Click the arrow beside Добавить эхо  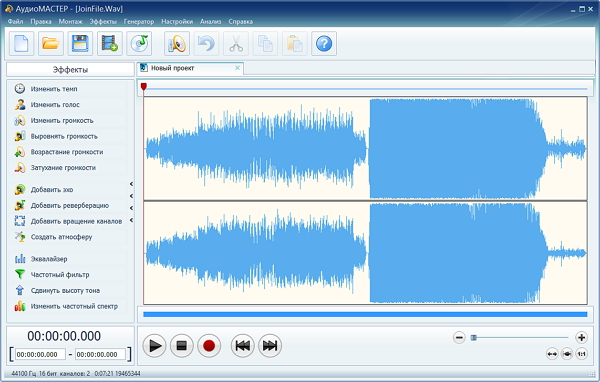pyautogui.click(x=131, y=184)
